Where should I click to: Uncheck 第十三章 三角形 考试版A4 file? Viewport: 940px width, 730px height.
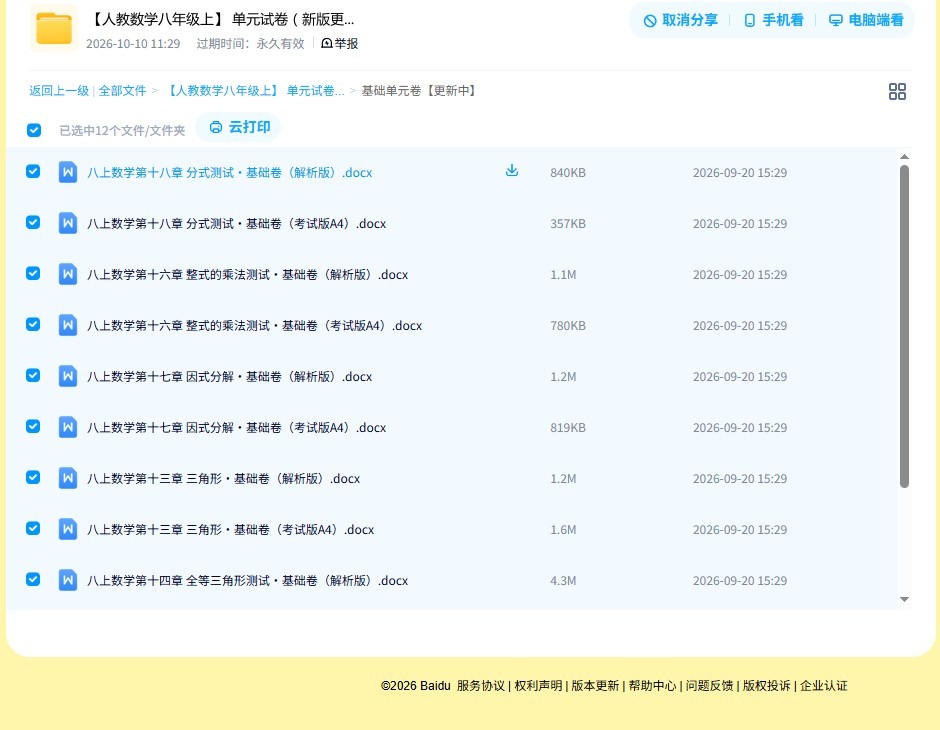click(33, 528)
